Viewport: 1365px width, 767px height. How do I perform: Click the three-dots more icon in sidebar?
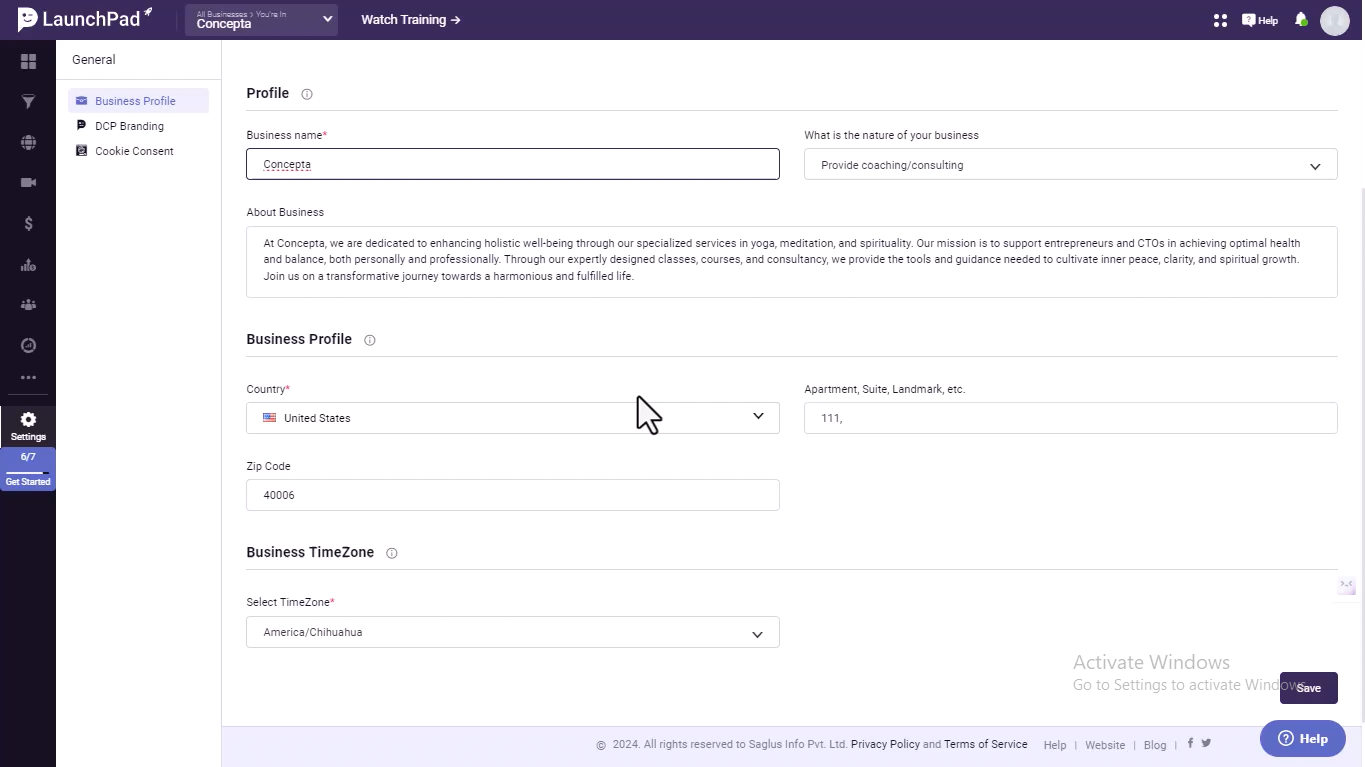(x=28, y=378)
